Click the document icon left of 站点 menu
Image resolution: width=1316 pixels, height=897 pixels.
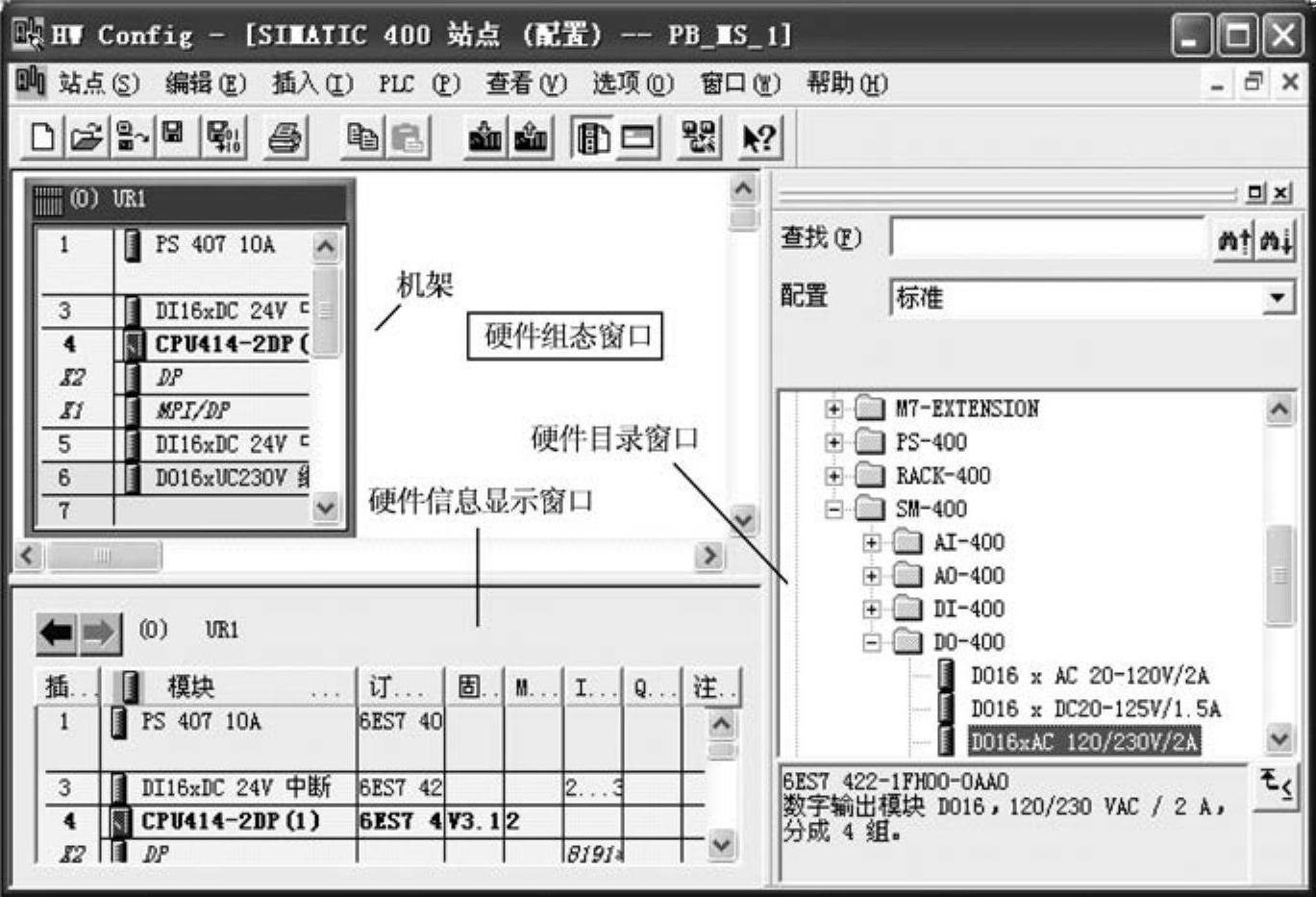coord(30,82)
